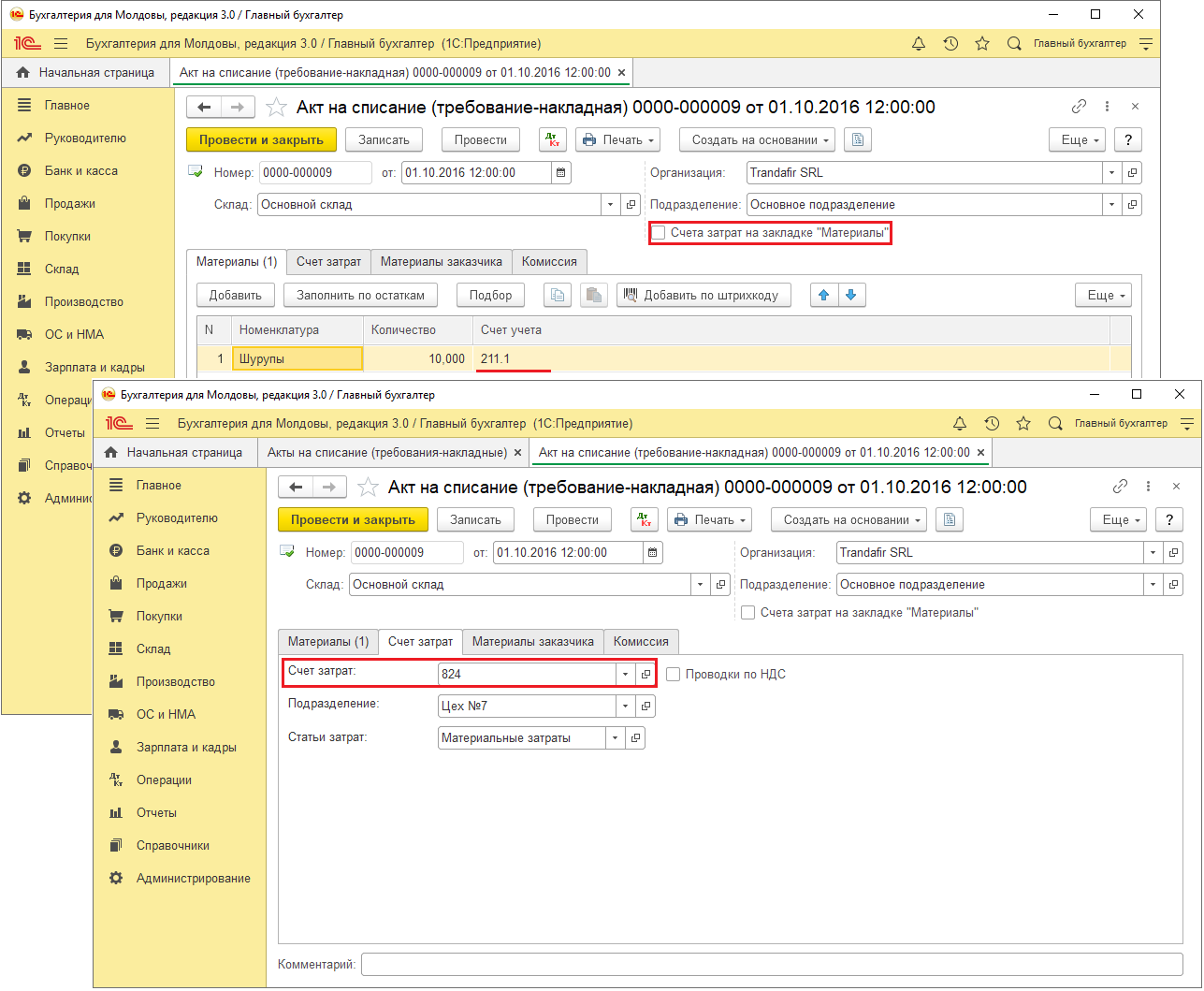Click history icon in back window
The width and height of the screenshot is (1204, 991).
pyautogui.click(x=950, y=43)
